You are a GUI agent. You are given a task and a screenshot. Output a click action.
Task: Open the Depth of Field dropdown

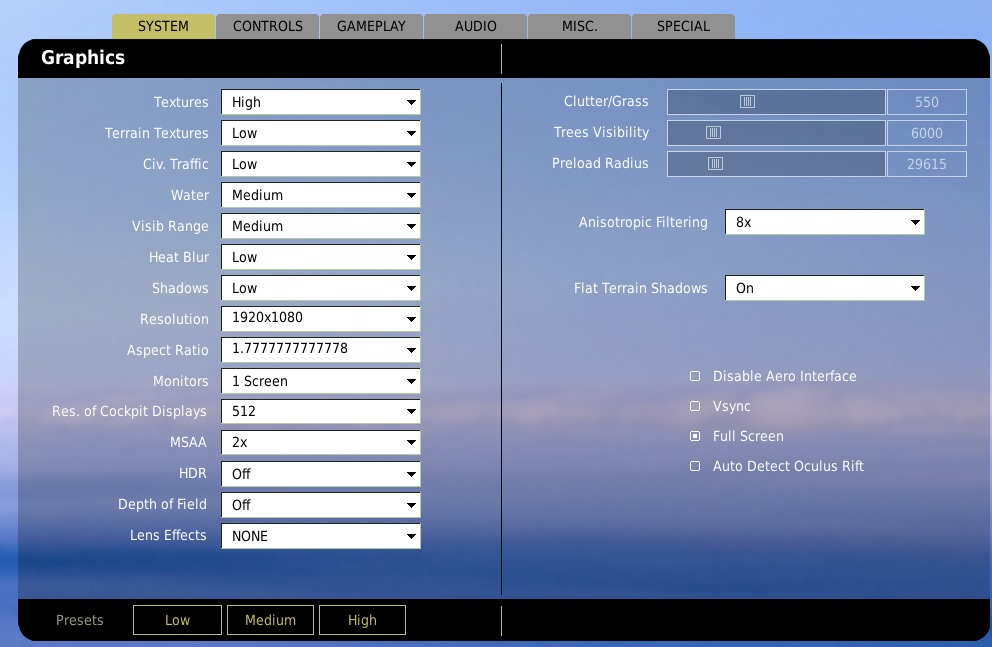(321, 505)
